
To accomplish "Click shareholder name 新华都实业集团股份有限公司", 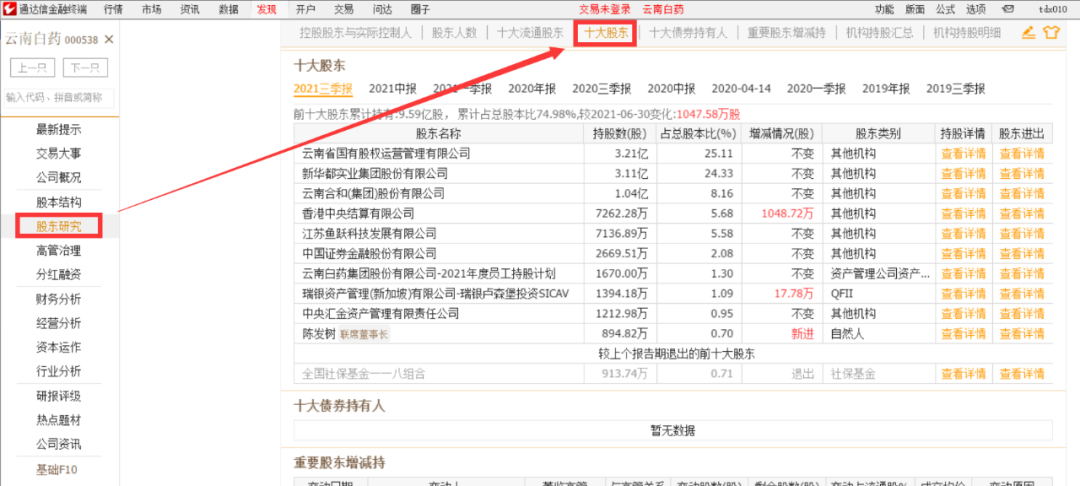I will [x=375, y=173].
